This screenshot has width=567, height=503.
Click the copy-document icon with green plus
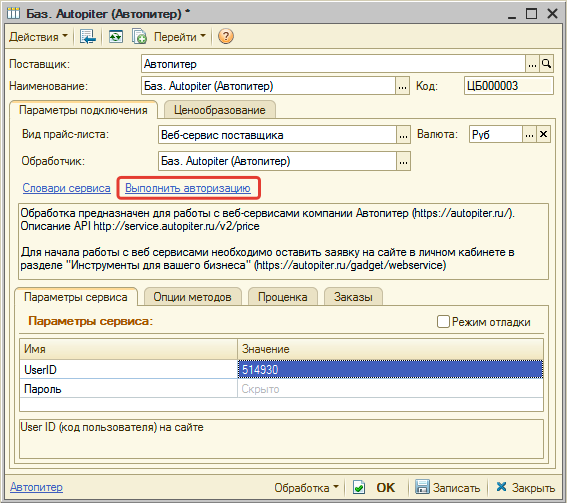pyautogui.click(x=139, y=37)
